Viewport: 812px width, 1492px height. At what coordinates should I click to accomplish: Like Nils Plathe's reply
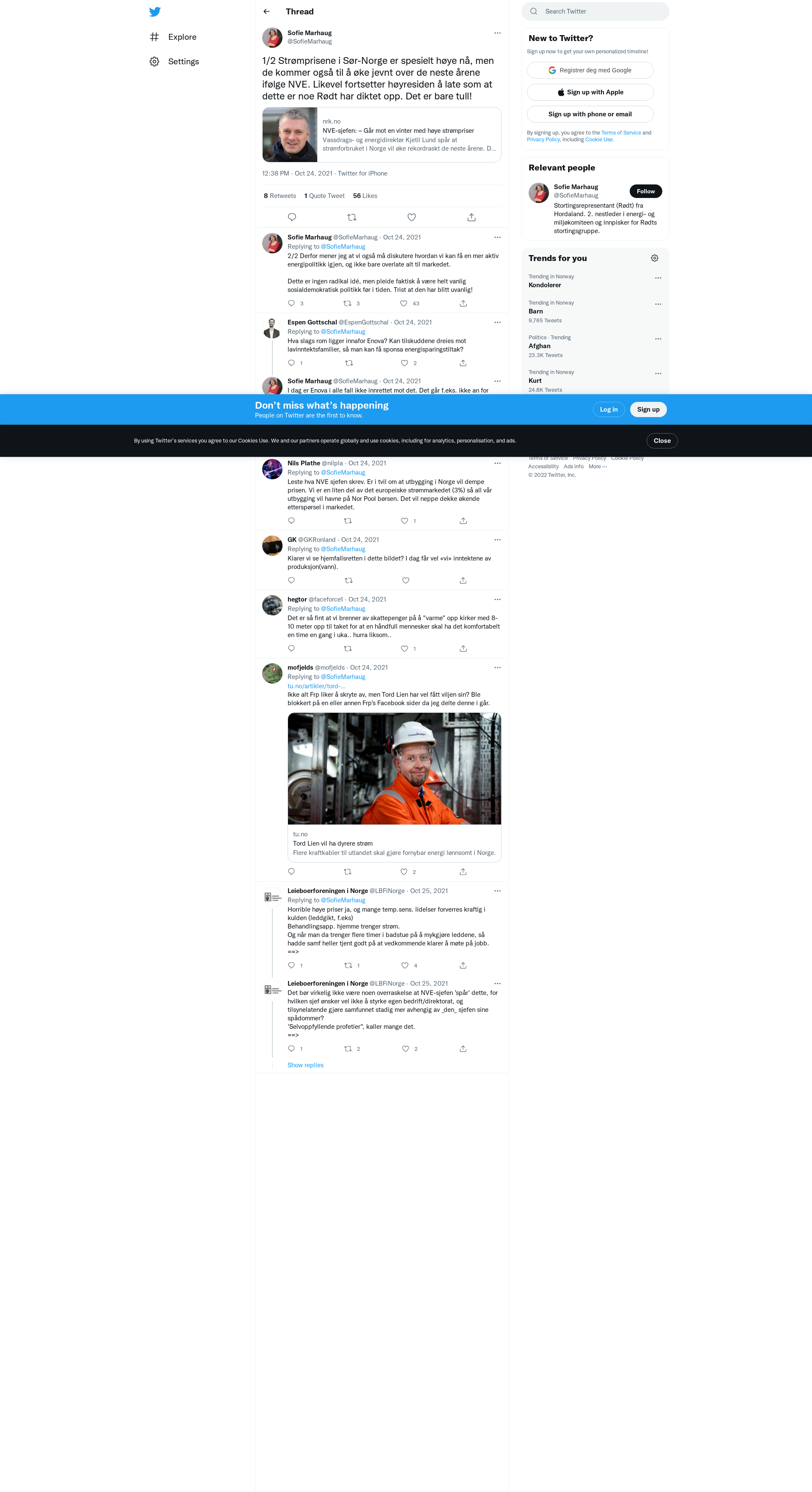click(x=404, y=521)
